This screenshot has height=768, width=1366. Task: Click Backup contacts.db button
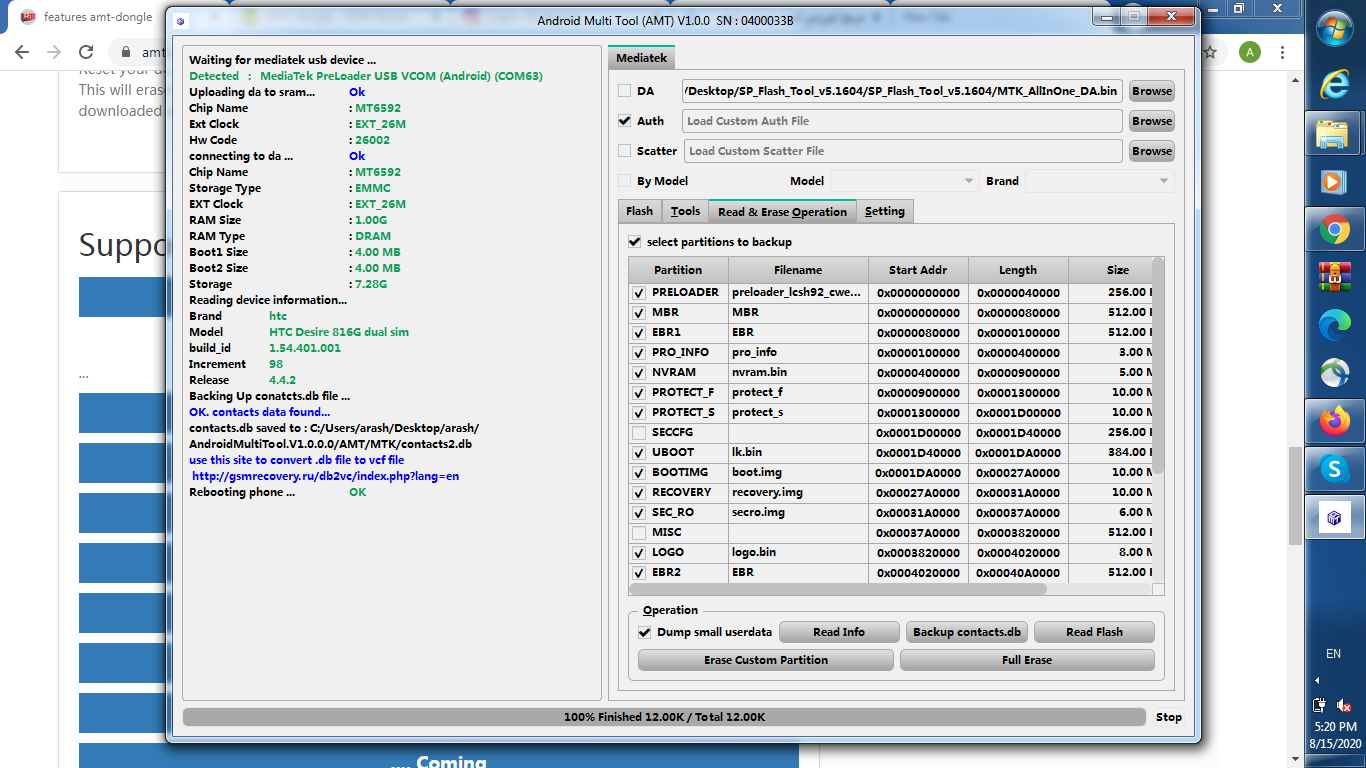click(967, 632)
